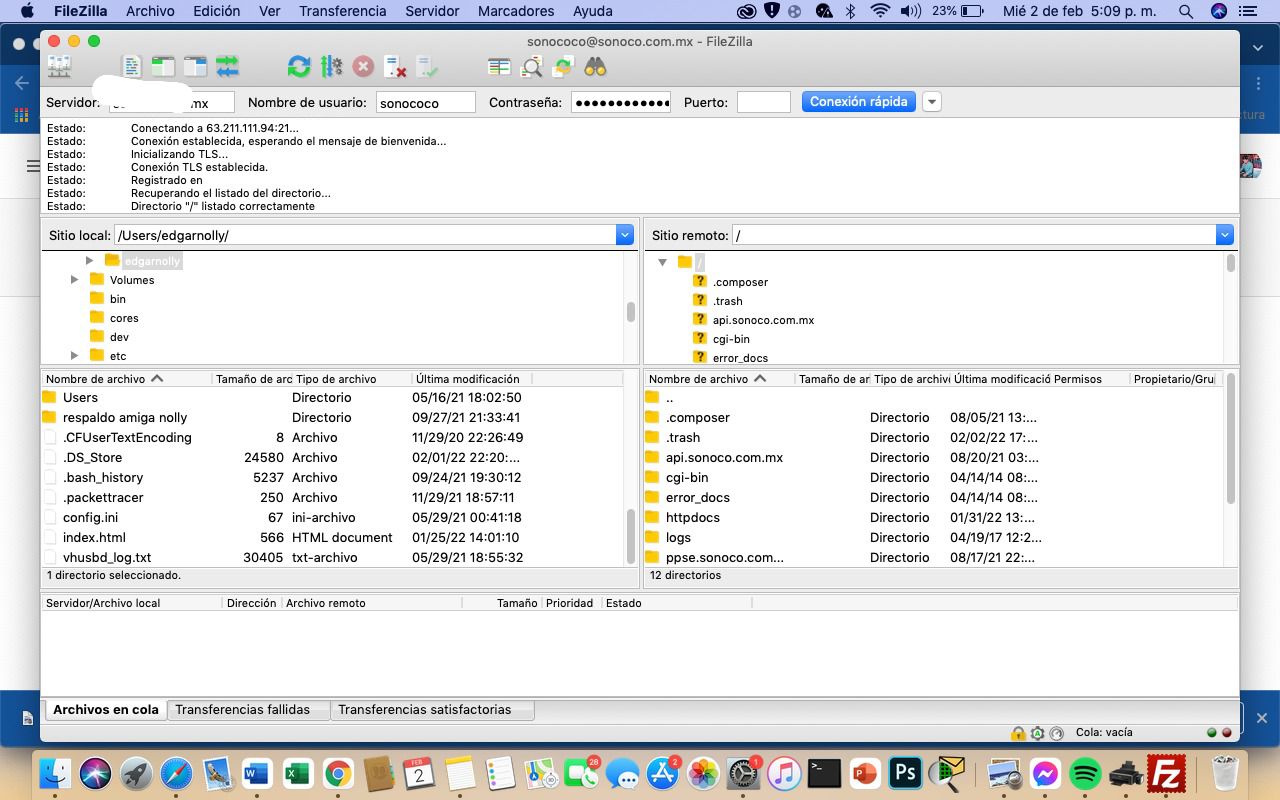Open the Transferencia menu
Viewport: 1280px width, 800px height.
coord(342,11)
